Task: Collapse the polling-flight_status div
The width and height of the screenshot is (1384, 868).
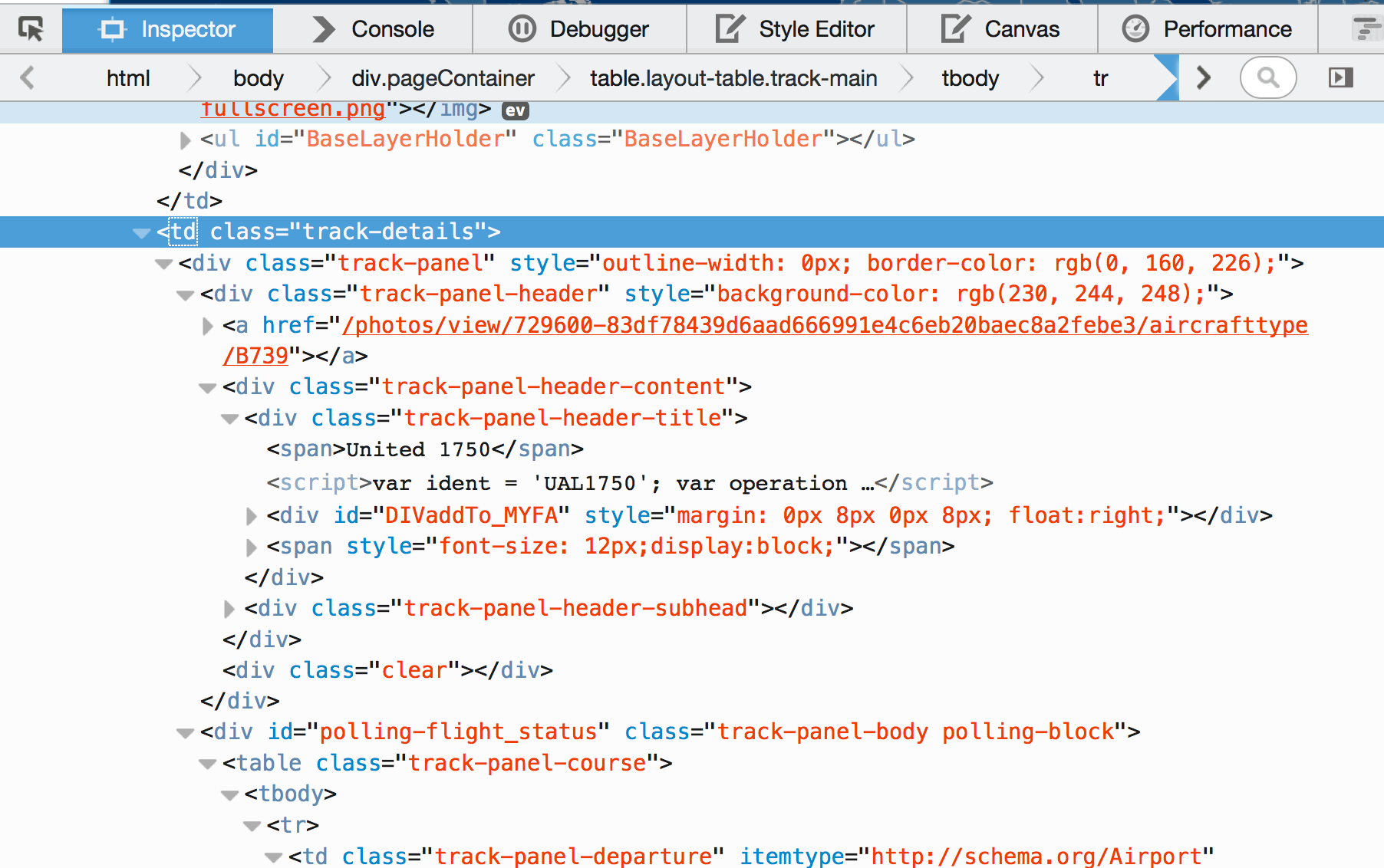Action: point(185,732)
